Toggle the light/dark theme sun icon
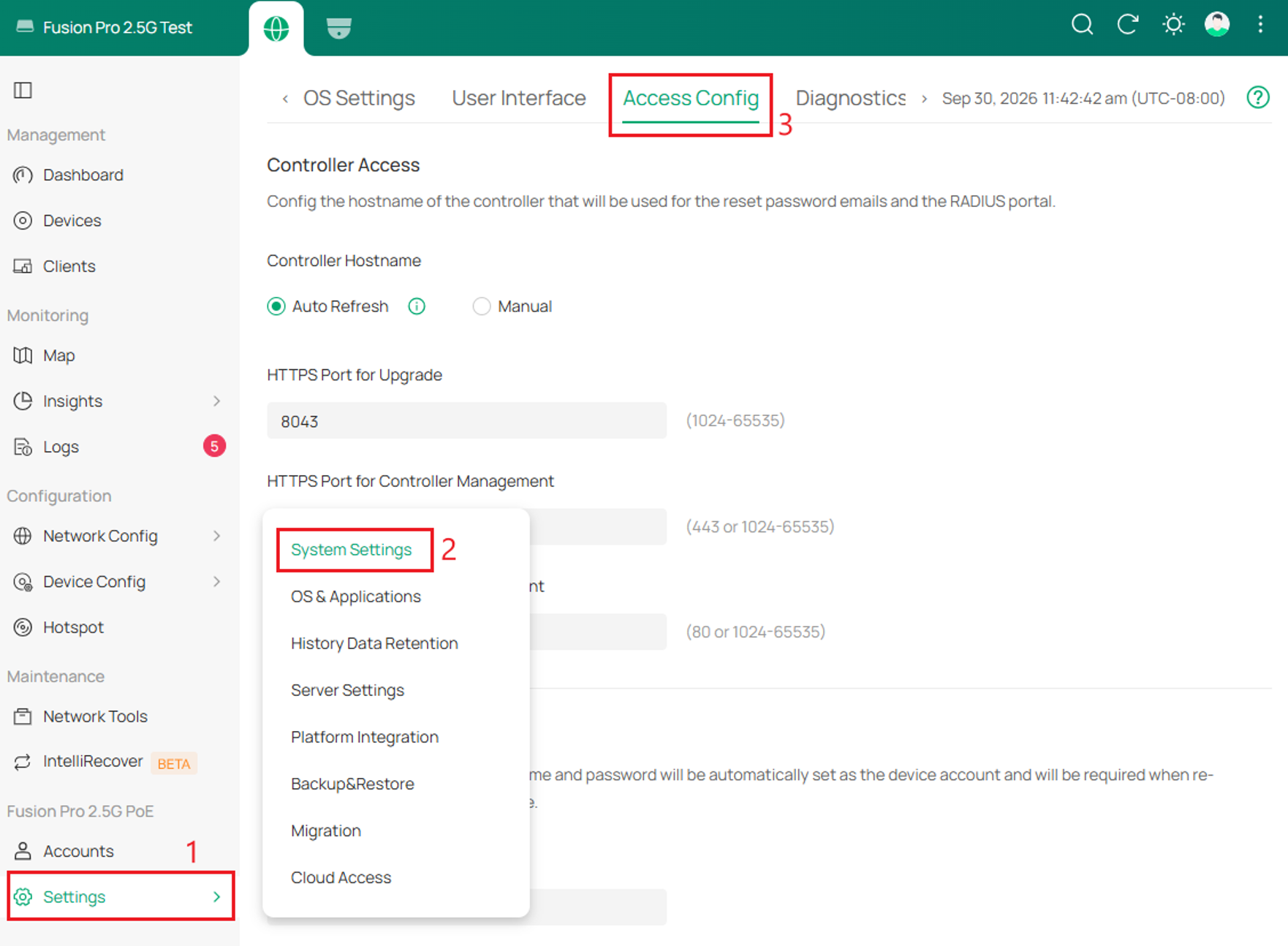Screen dimensions: 1288x946 click(1173, 25)
